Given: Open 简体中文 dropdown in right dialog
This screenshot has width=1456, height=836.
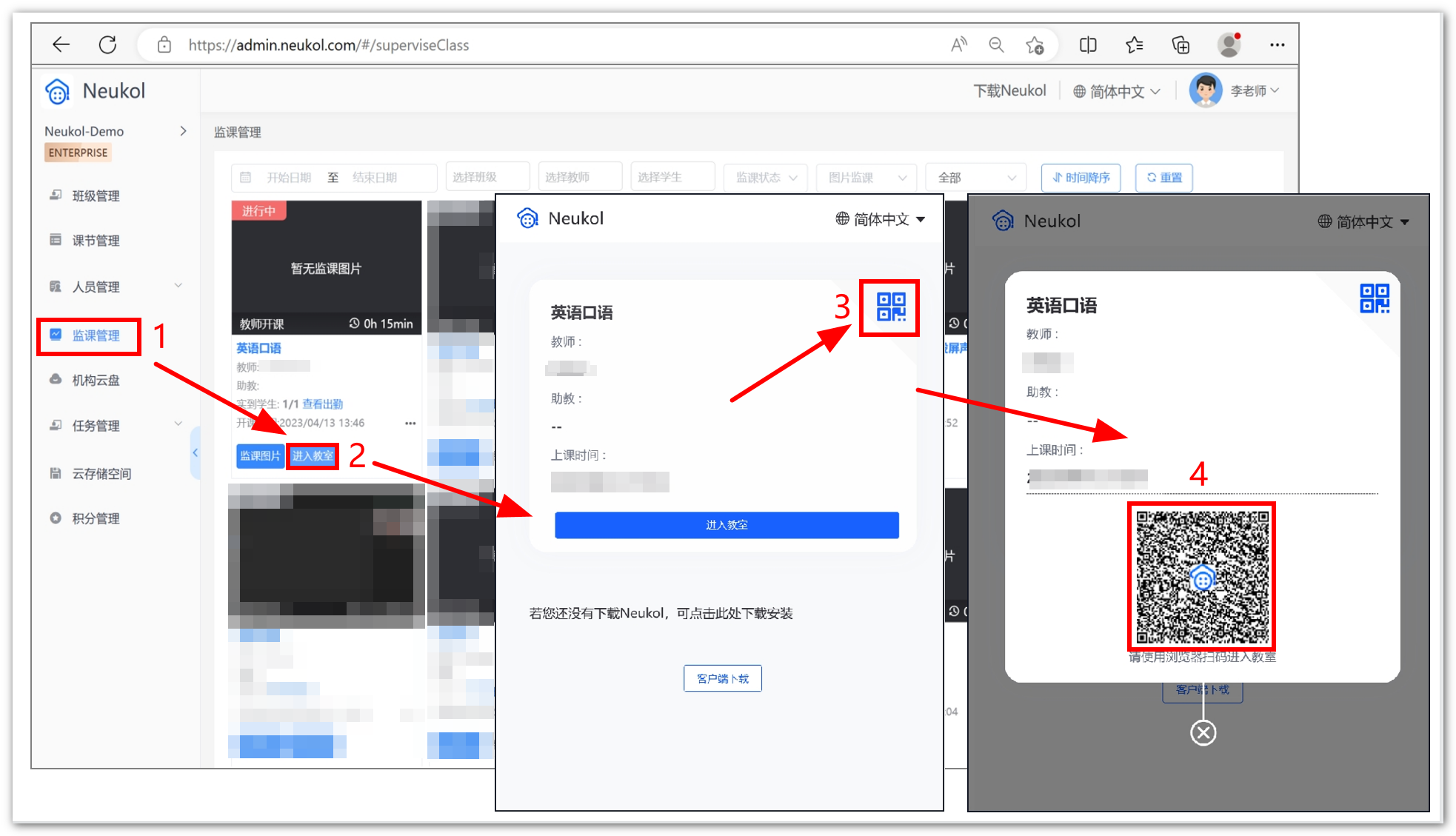Looking at the screenshot, I should [x=1363, y=221].
